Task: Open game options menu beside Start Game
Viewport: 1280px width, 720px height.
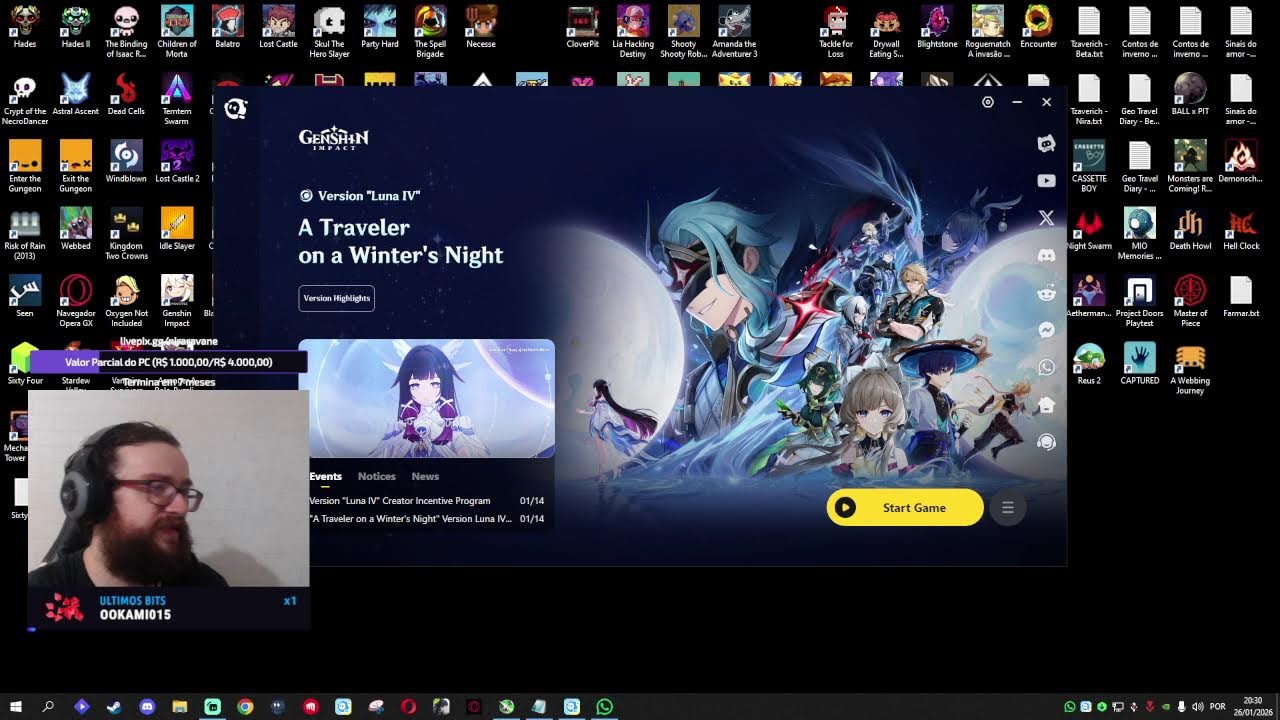Action: 1008,508
